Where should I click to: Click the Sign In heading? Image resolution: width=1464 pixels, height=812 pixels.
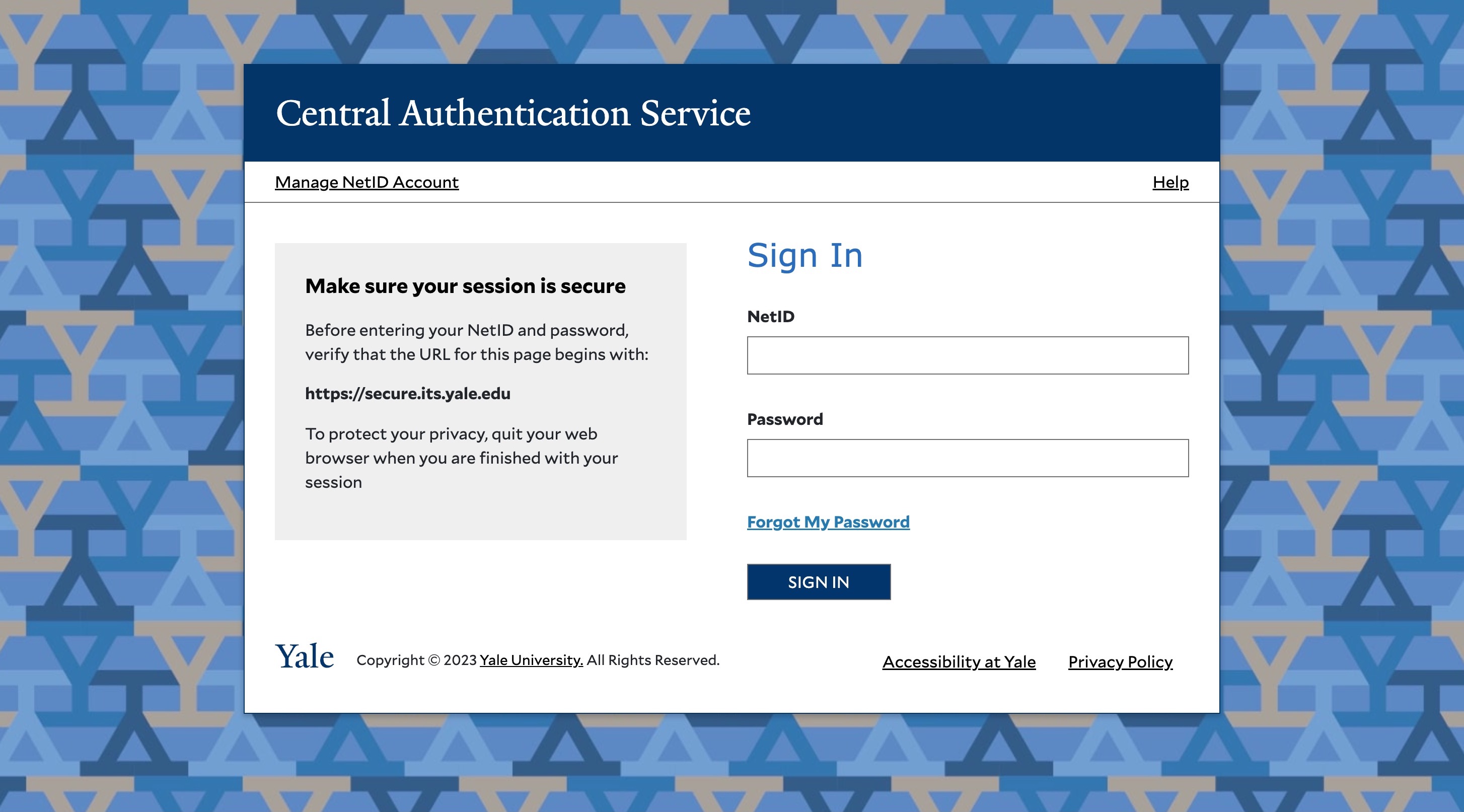[x=804, y=255]
